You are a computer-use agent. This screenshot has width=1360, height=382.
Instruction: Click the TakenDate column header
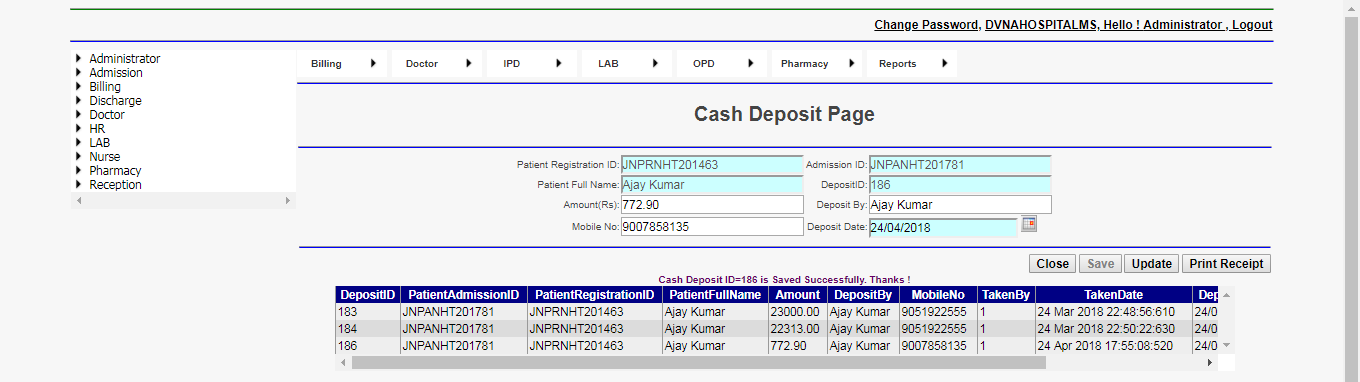tap(1114, 295)
